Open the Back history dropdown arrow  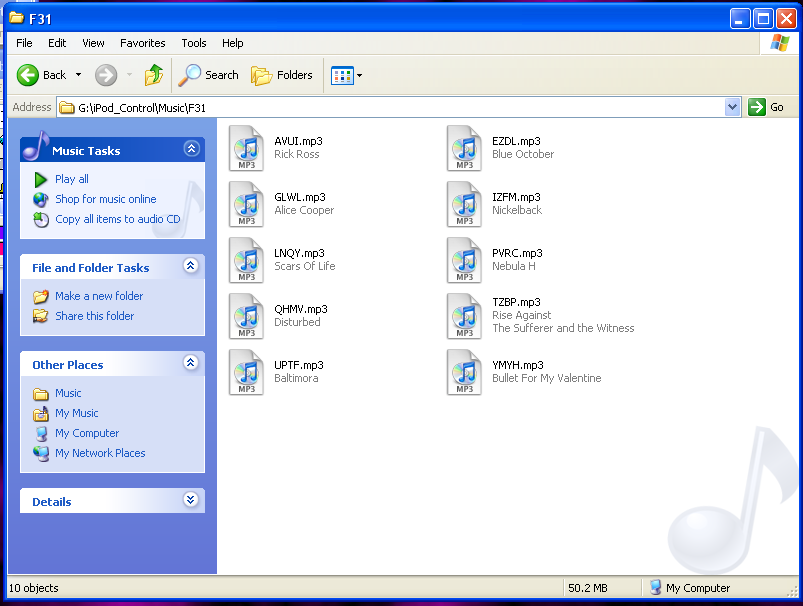78,75
